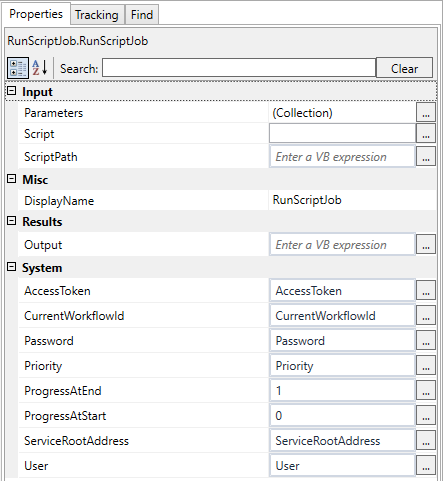Collapse the Misc category
Screen dimensions: 443x481
point(12,179)
